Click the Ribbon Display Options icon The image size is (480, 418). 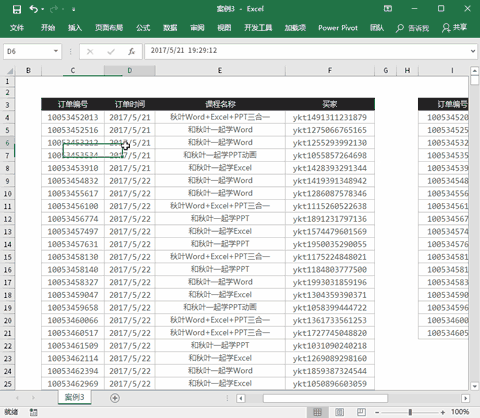[x=388, y=9]
